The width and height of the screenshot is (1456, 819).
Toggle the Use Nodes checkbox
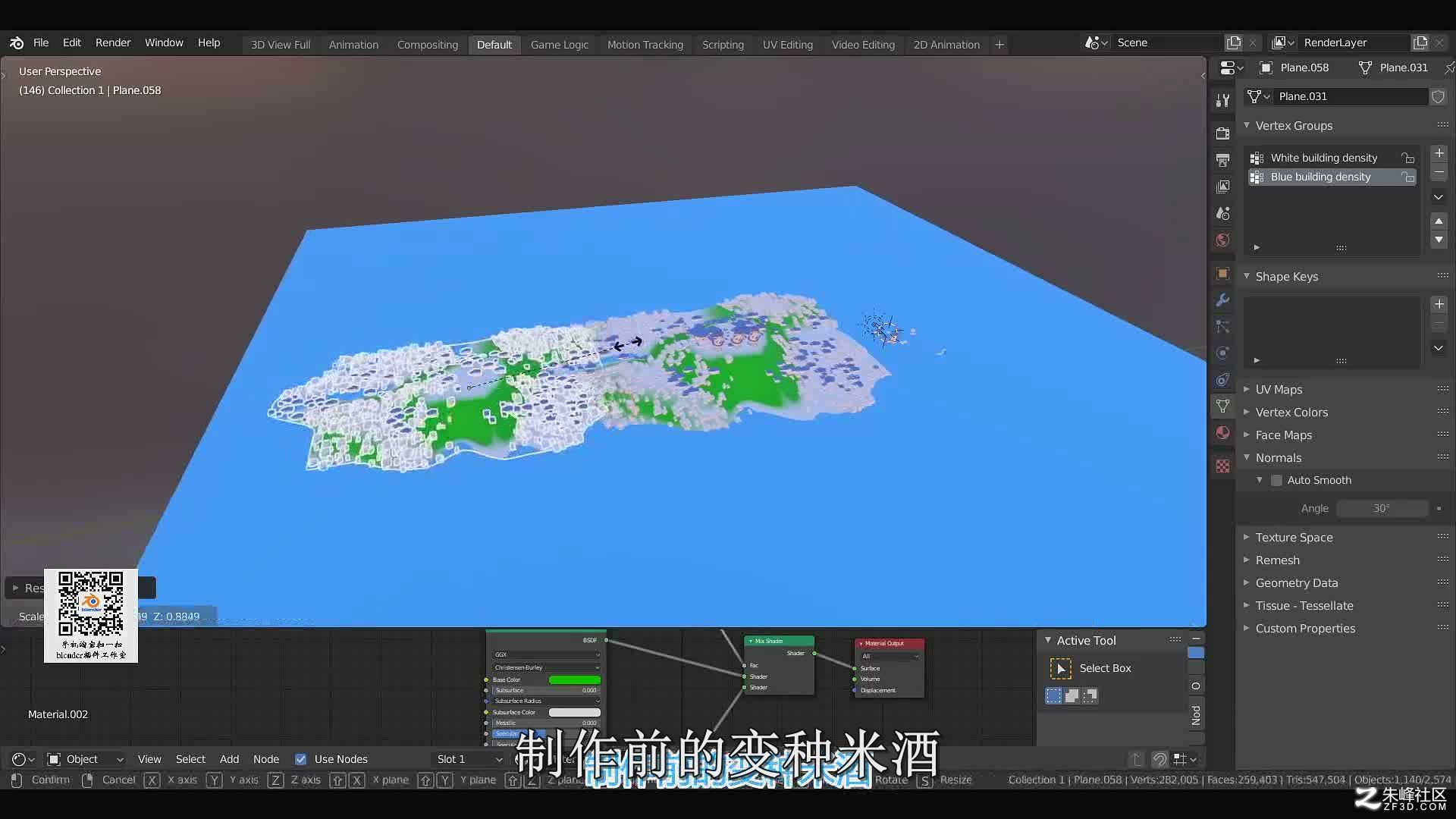click(x=300, y=759)
